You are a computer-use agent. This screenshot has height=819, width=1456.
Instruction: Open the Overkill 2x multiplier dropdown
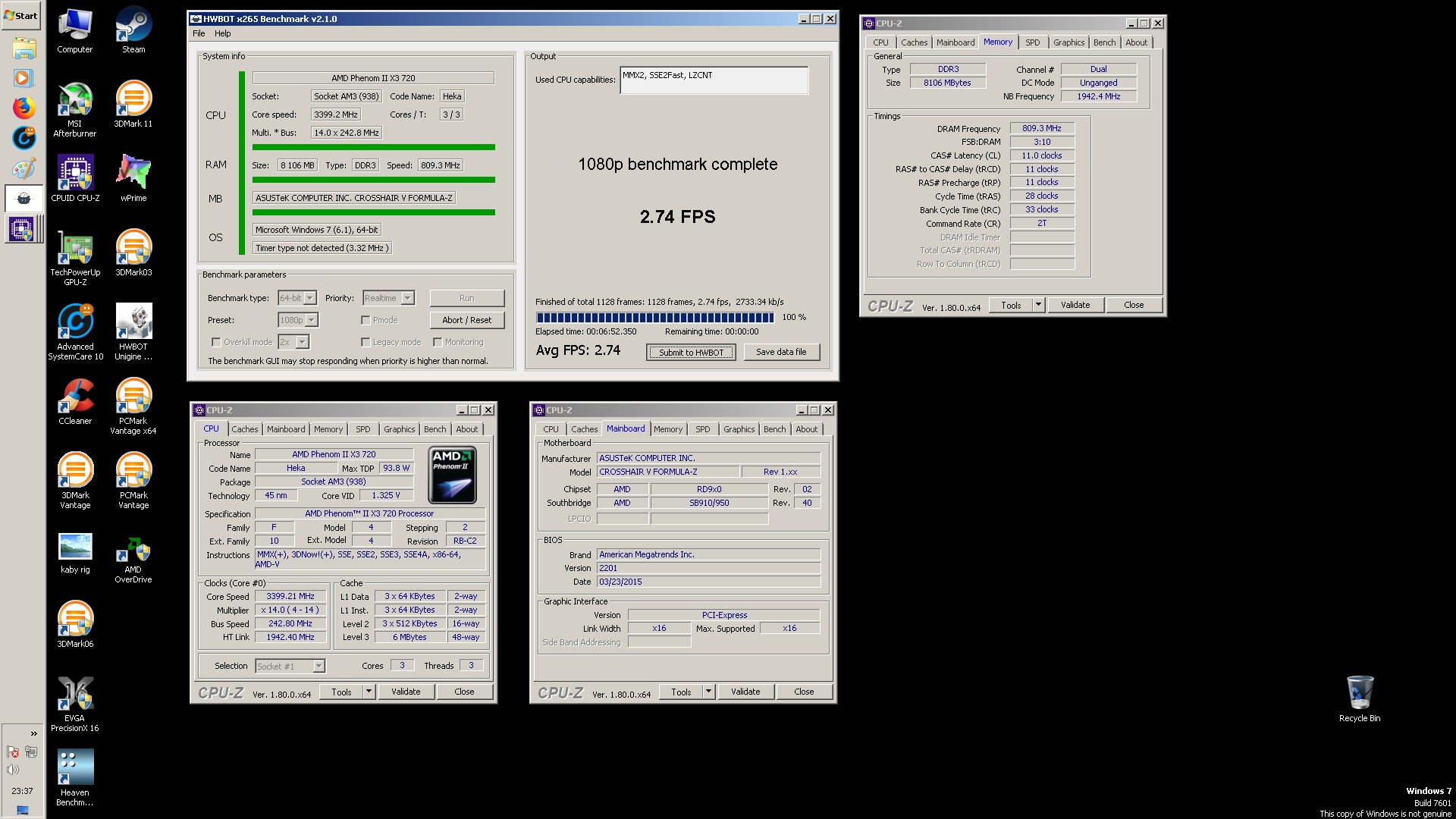point(293,342)
